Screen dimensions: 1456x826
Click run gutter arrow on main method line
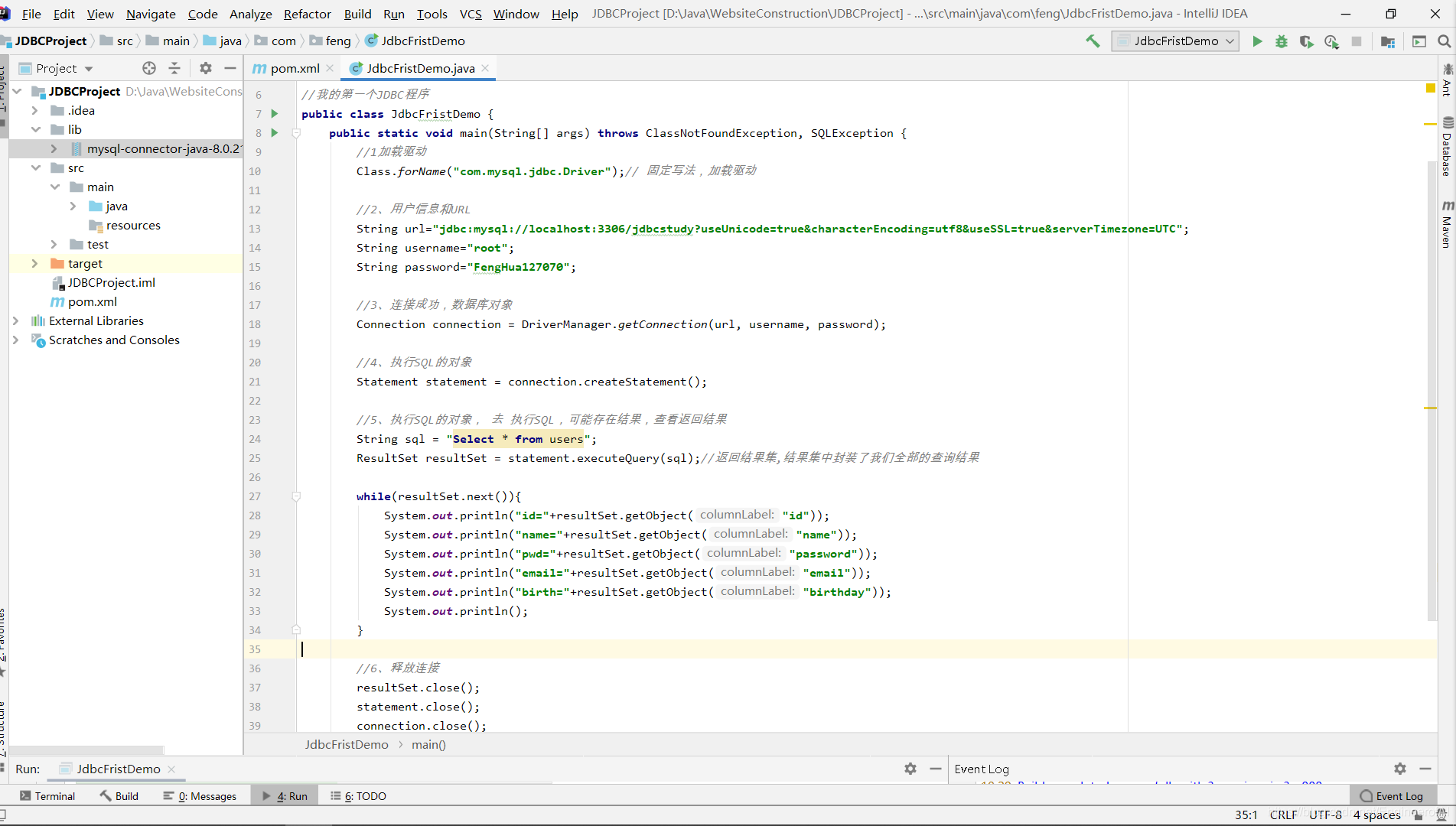(x=275, y=133)
